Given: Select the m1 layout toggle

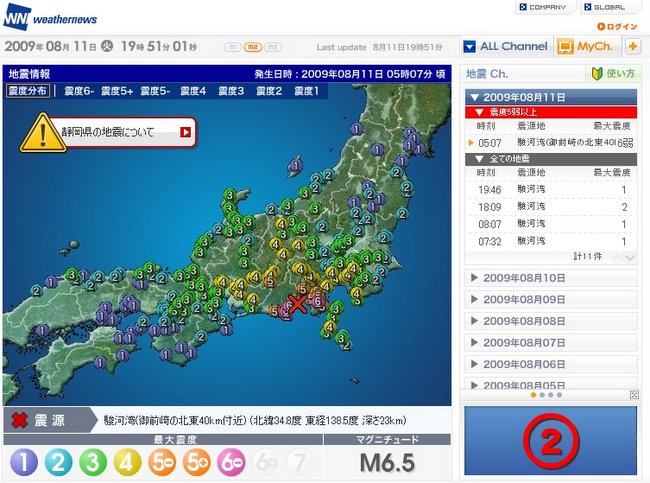Looking at the screenshot, I should (233, 47).
